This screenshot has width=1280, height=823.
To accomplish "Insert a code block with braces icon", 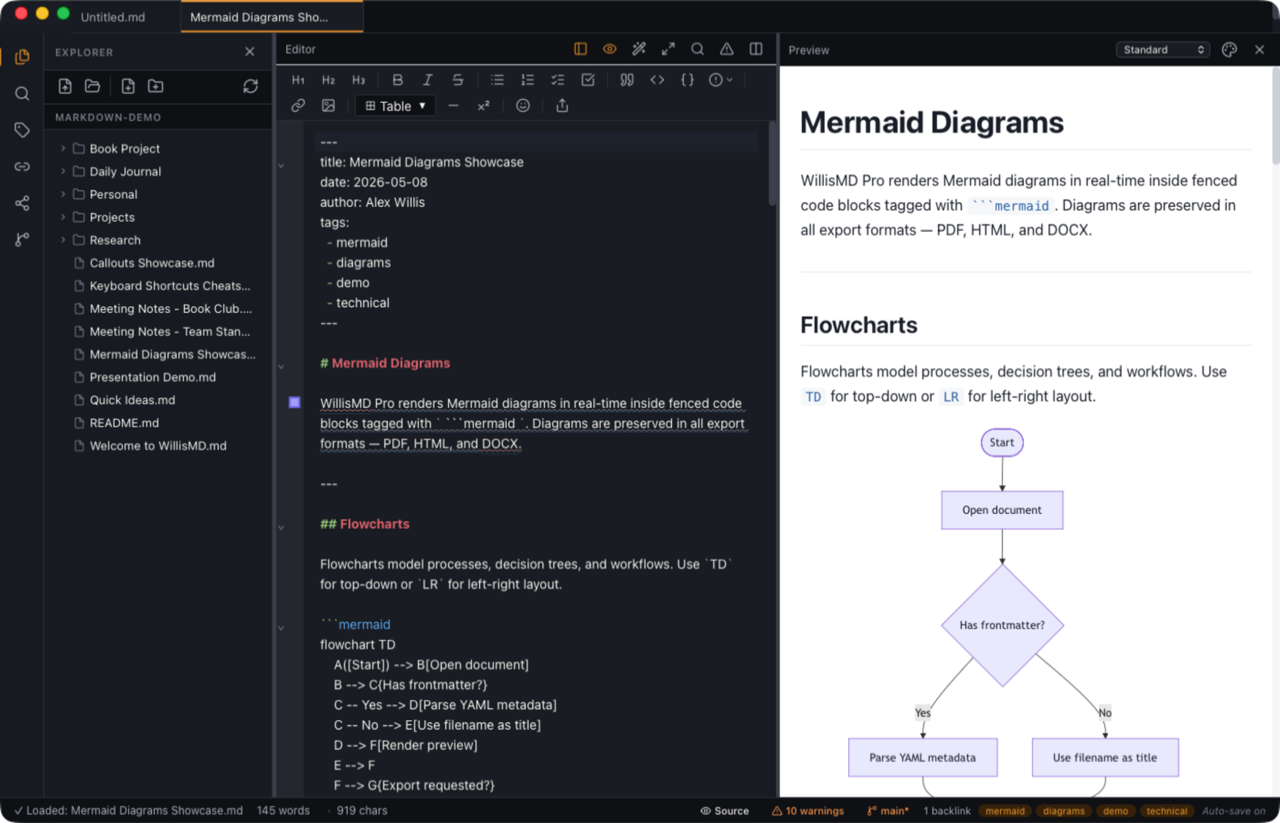I will (687, 80).
